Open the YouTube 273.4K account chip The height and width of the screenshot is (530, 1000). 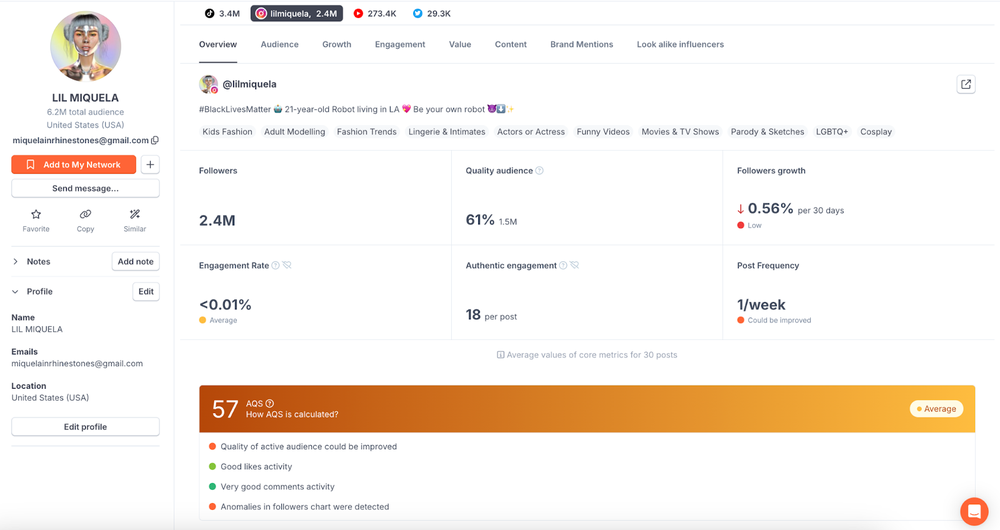[x=375, y=13]
